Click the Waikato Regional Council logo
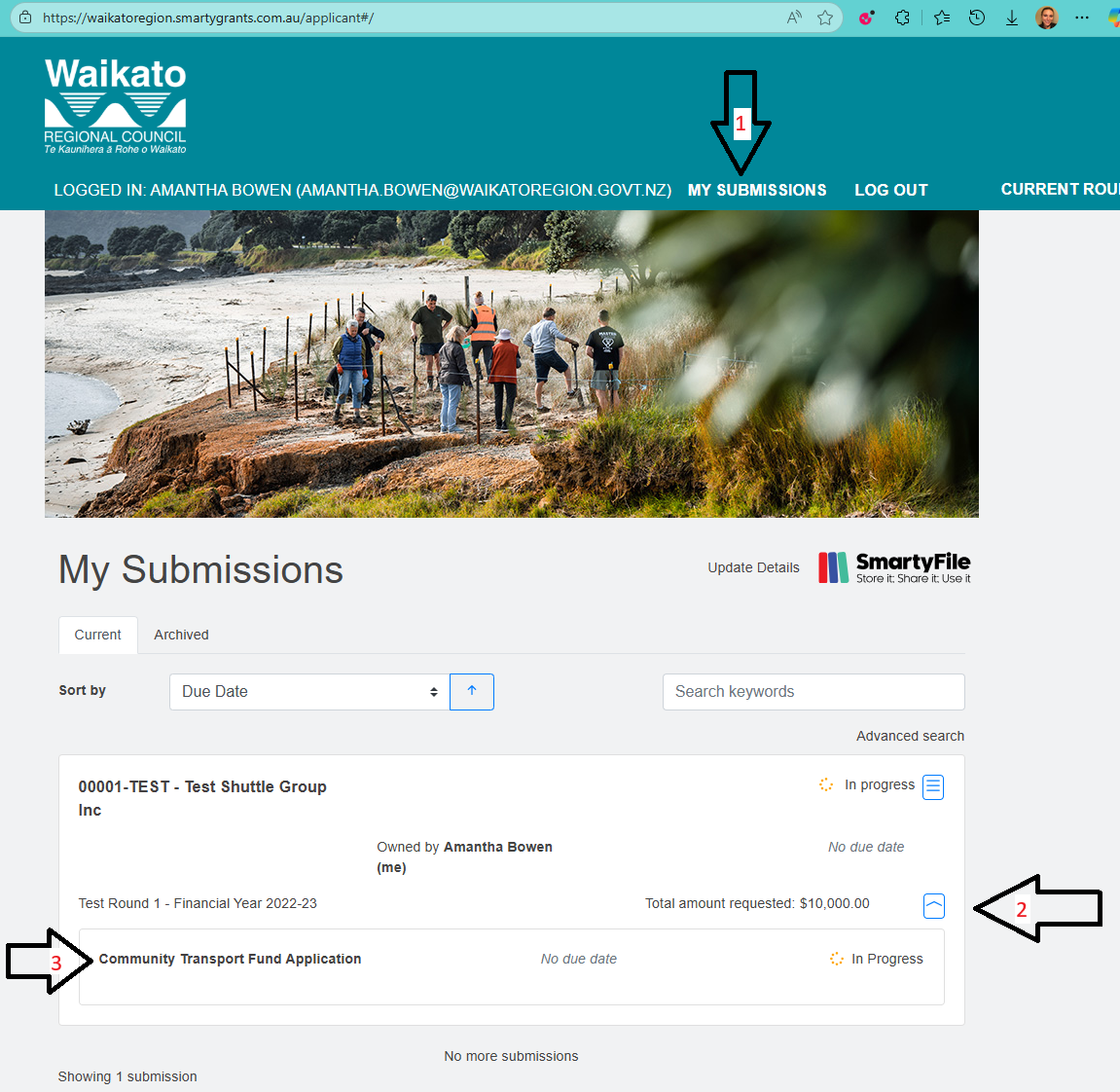 tap(115, 106)
